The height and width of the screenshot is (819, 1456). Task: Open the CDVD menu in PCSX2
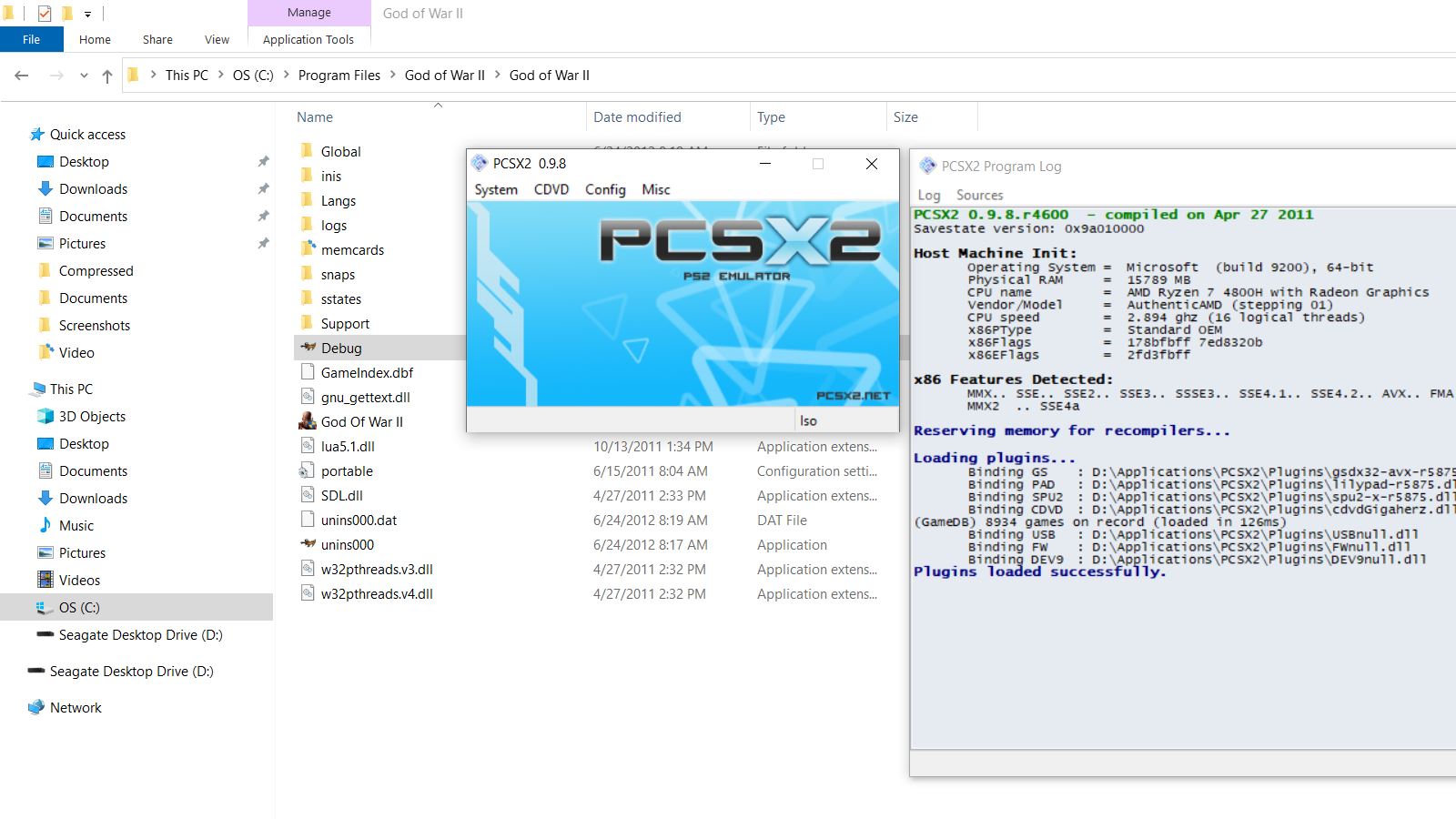click(x=551, y=189)
